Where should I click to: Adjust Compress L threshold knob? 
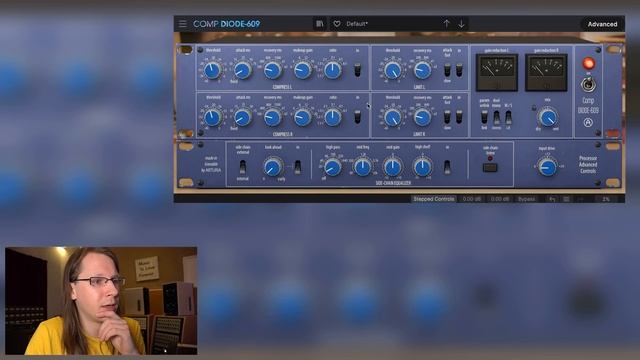coord(212,70)
